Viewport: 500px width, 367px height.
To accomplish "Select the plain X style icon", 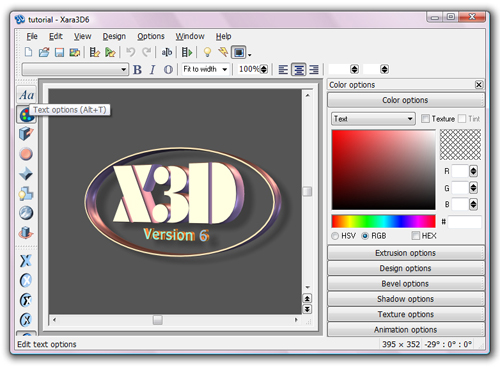I will pyautogui.click(x=26, y=260).
